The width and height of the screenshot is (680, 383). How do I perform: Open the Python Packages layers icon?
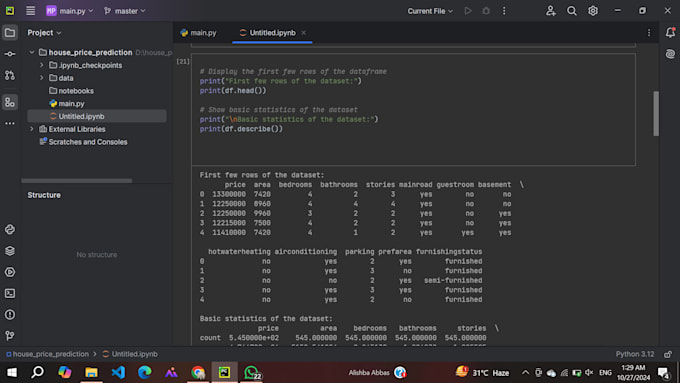coord(10,251)
